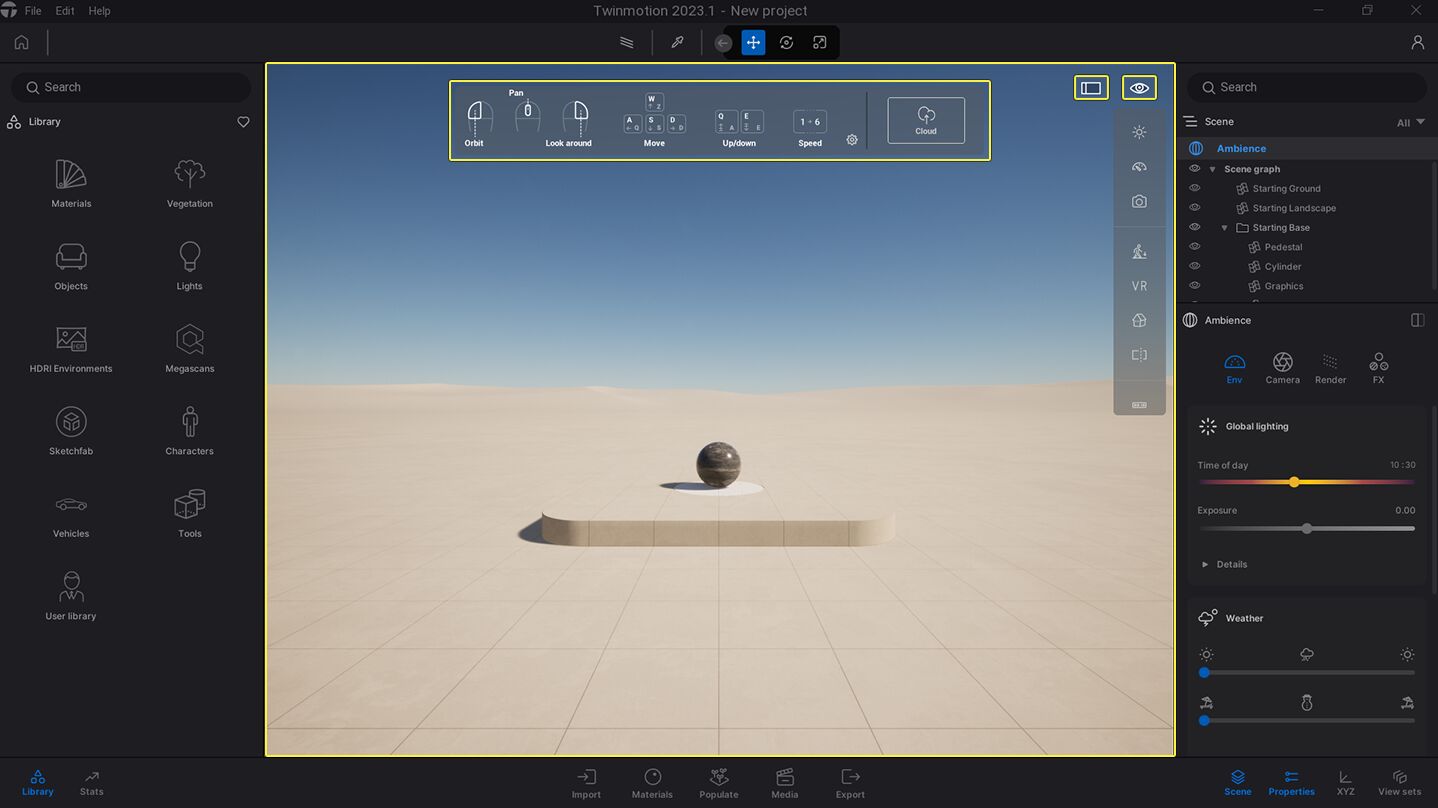Viewport: 1438px width, 808px height.
Task: Open the Vegetation library category
Action: (189, 182)
